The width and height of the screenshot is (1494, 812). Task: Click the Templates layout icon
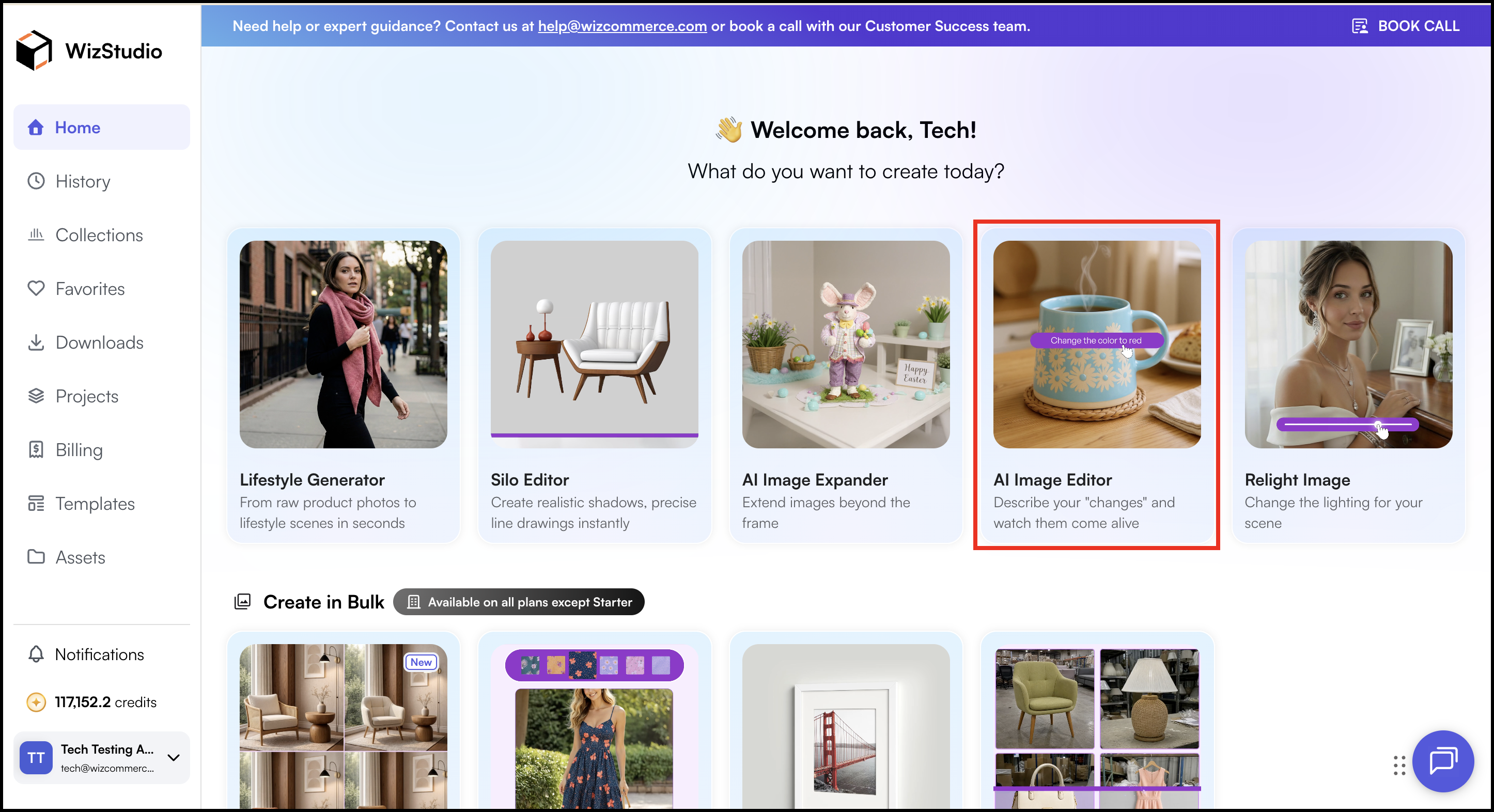click(36, 504)
